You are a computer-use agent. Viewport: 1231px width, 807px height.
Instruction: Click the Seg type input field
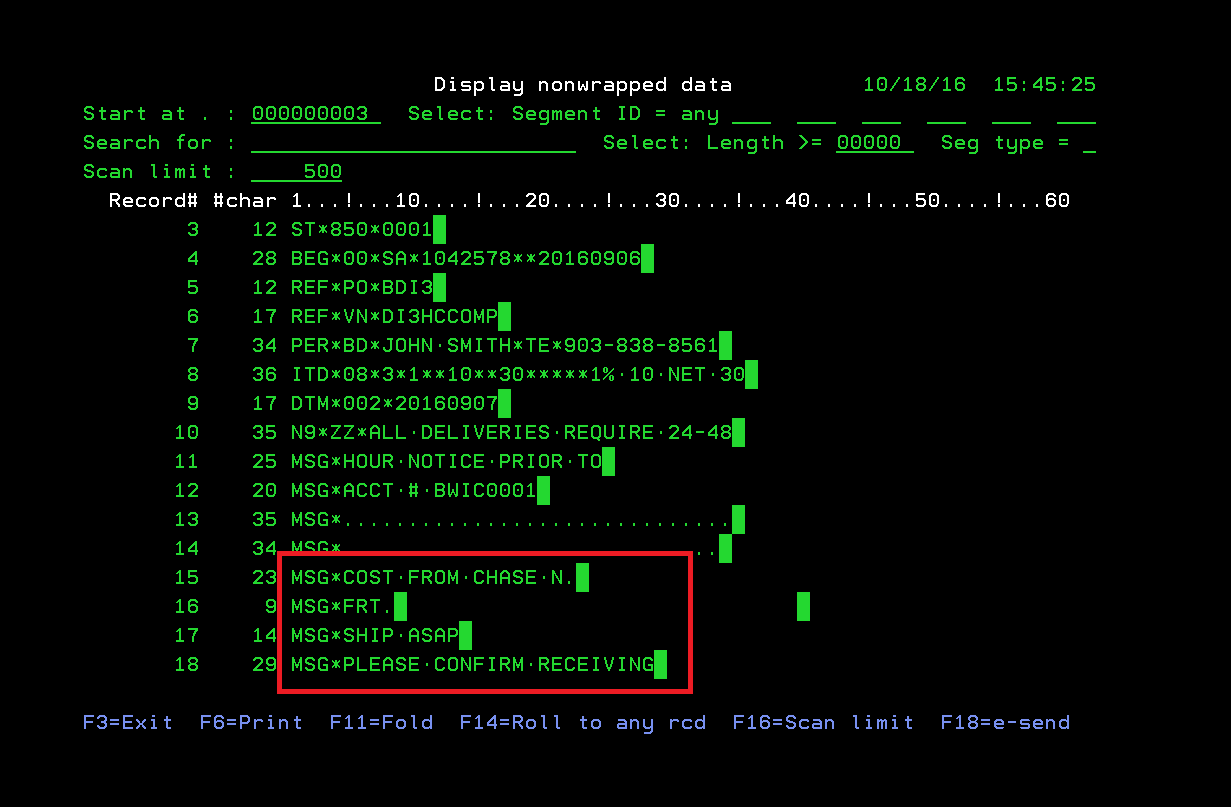[x=1089, y=143]
